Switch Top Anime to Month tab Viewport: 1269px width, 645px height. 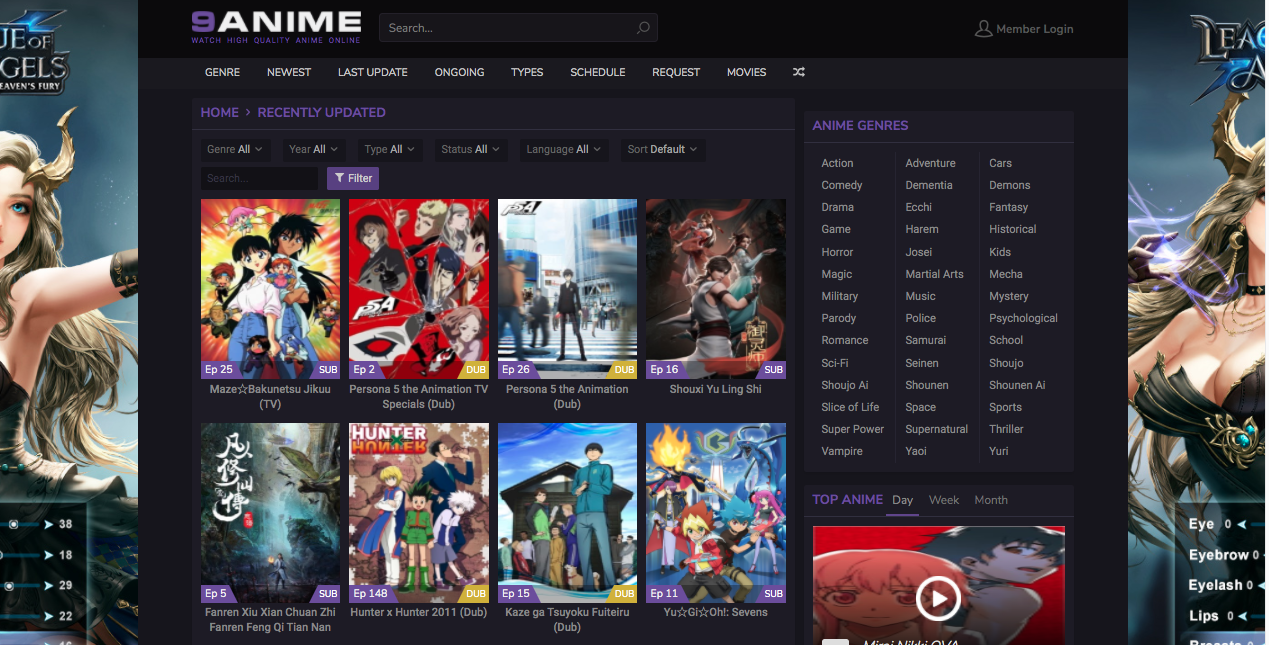click(x=991, y=500)
